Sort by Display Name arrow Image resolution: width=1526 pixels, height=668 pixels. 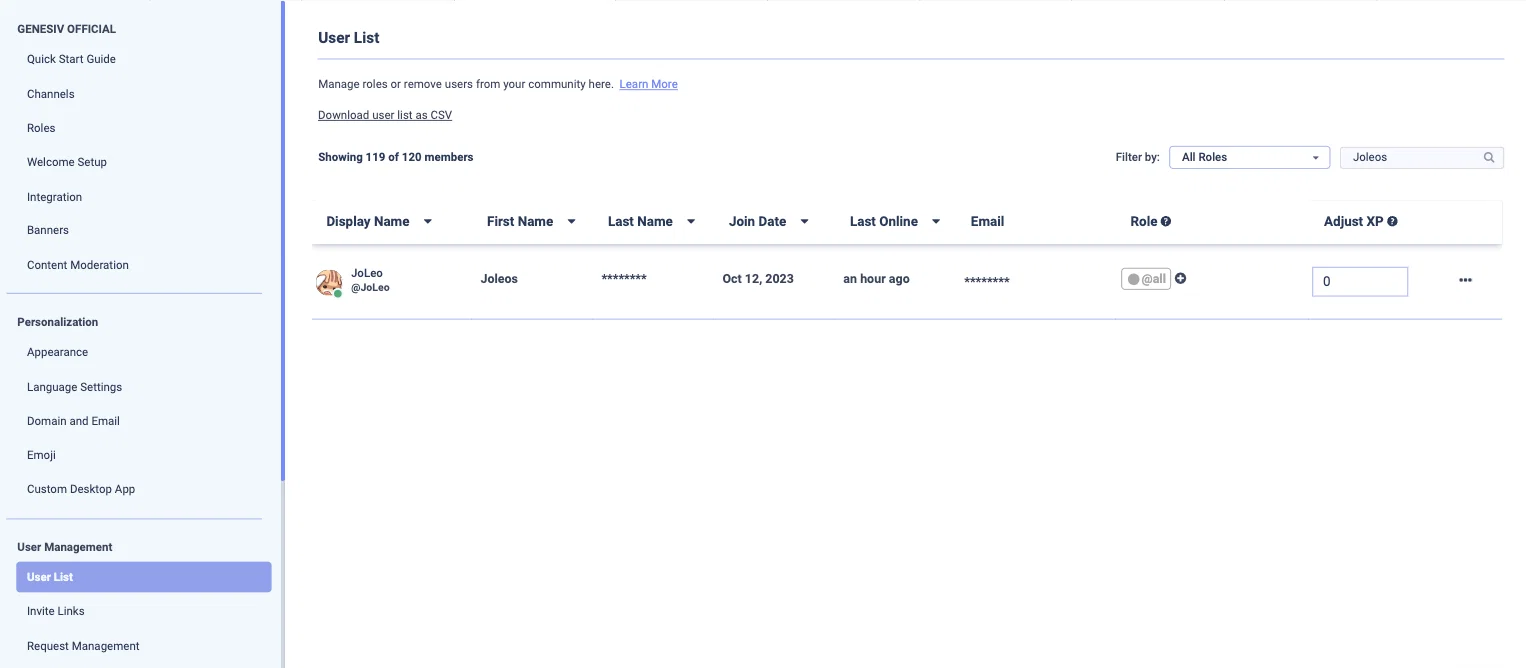pyautogui.click(x=428, y=222)
